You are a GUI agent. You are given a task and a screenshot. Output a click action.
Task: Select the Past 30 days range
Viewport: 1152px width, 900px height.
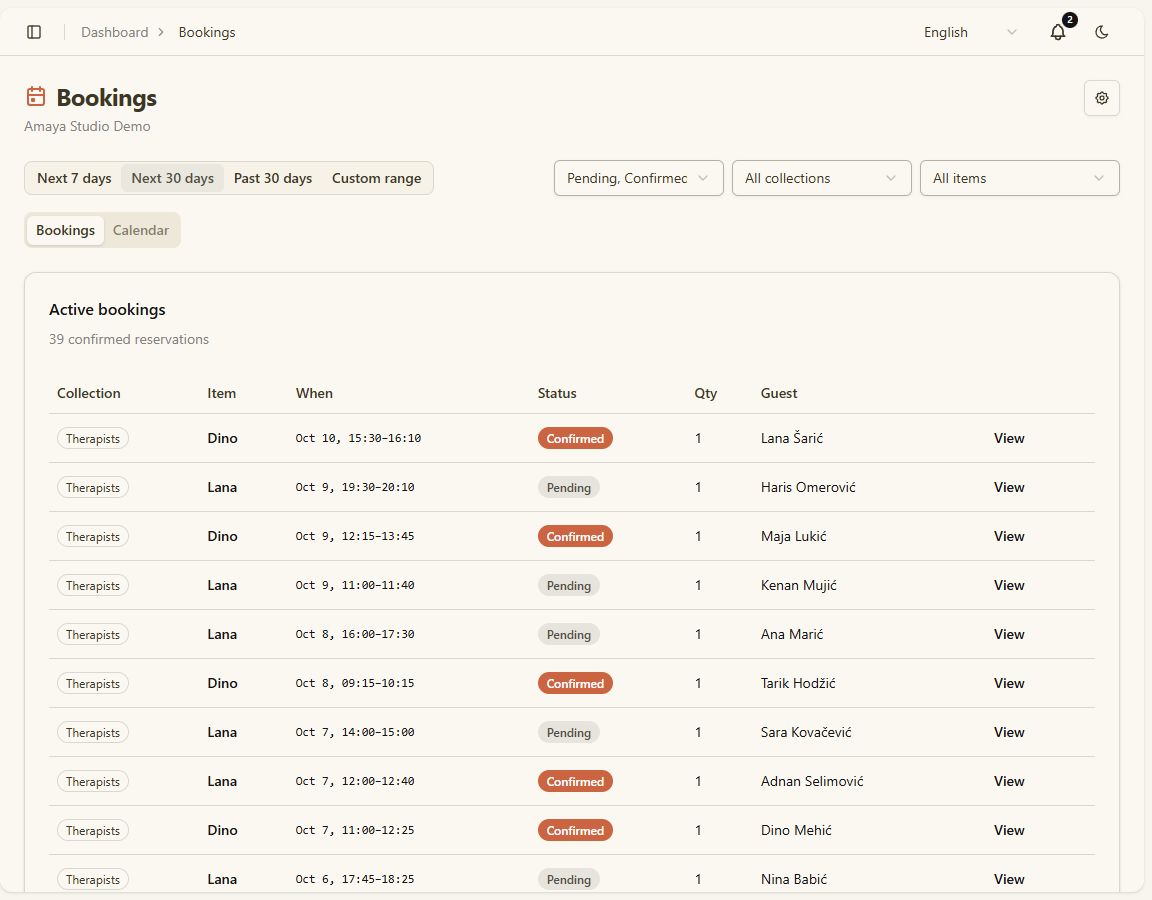click(273, 178)
